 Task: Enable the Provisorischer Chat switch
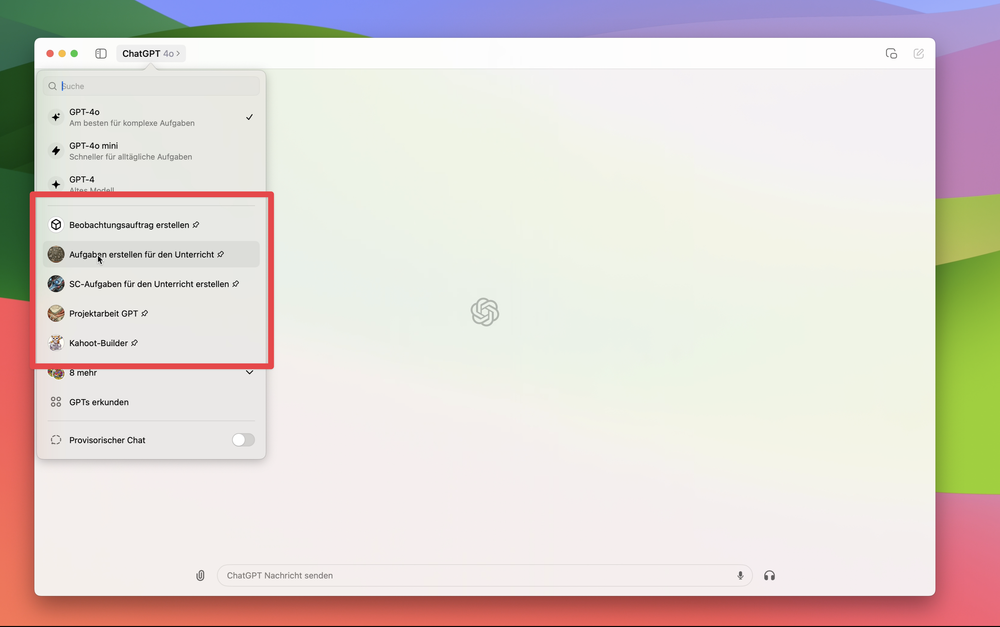pos(243,439)
